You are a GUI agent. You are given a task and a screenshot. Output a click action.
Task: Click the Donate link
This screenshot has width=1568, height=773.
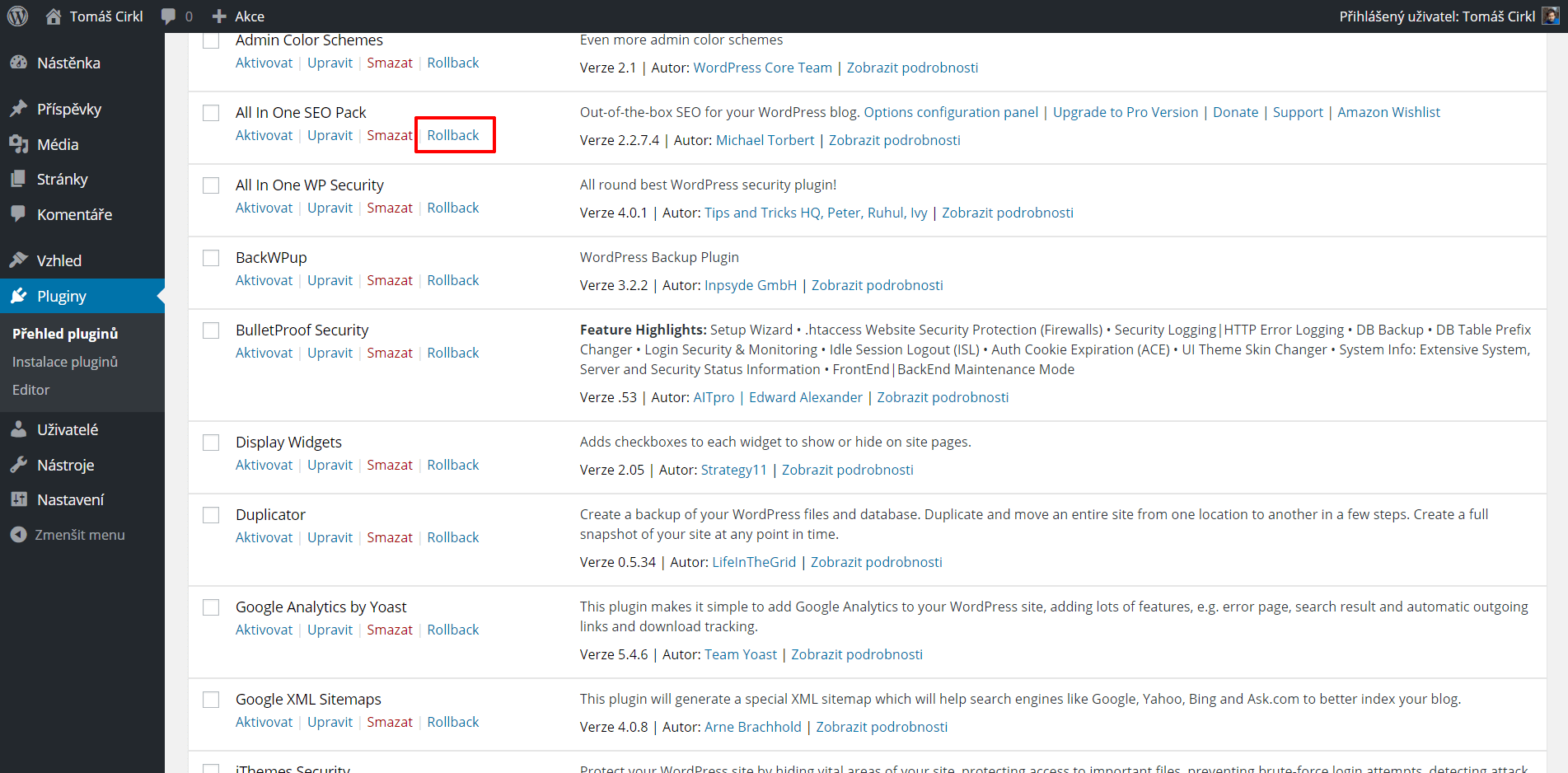tap(1235, 112)
